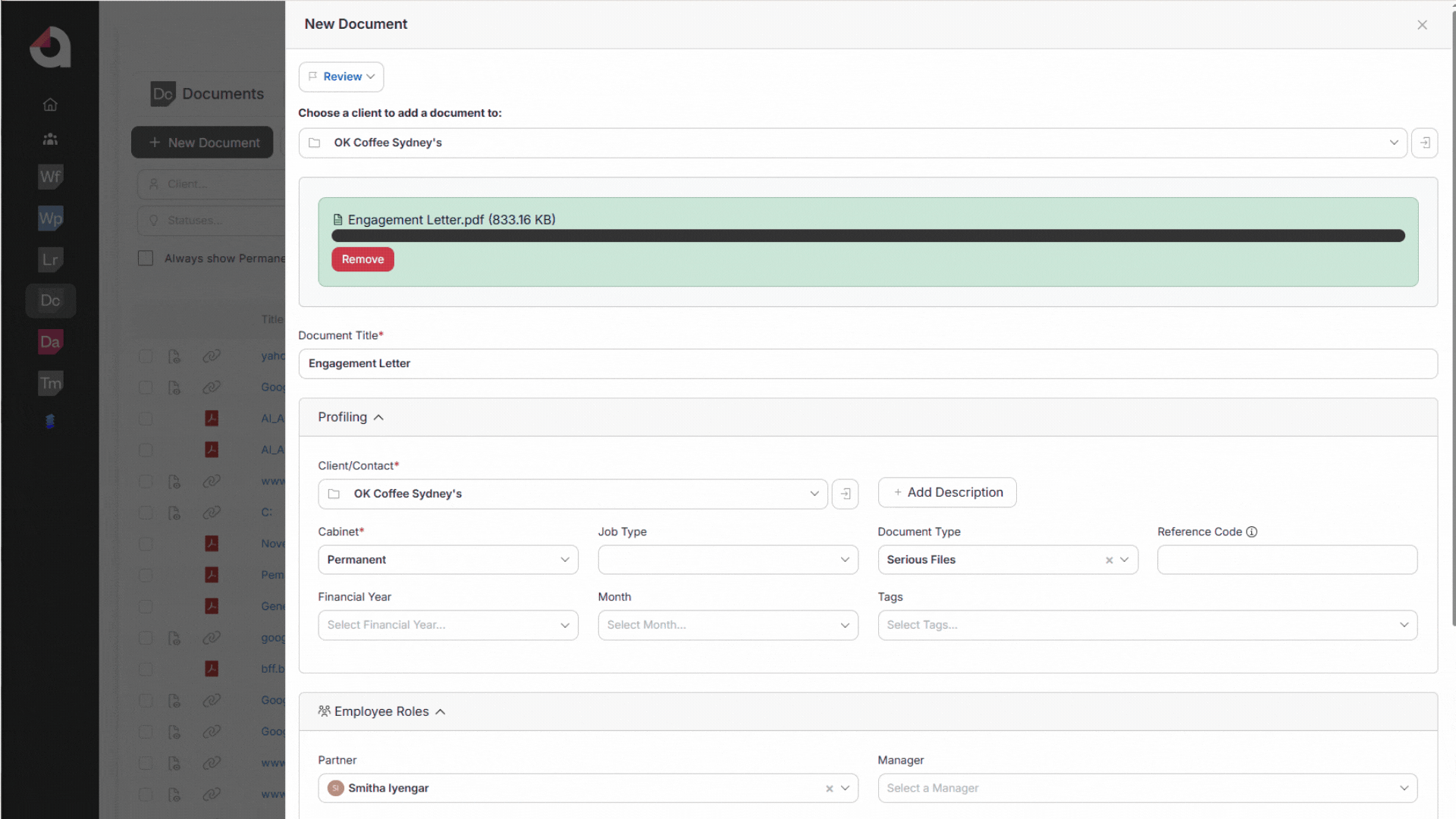
Task: Select the checkbox next to the Google row
Action: click(x=146, y=388)
